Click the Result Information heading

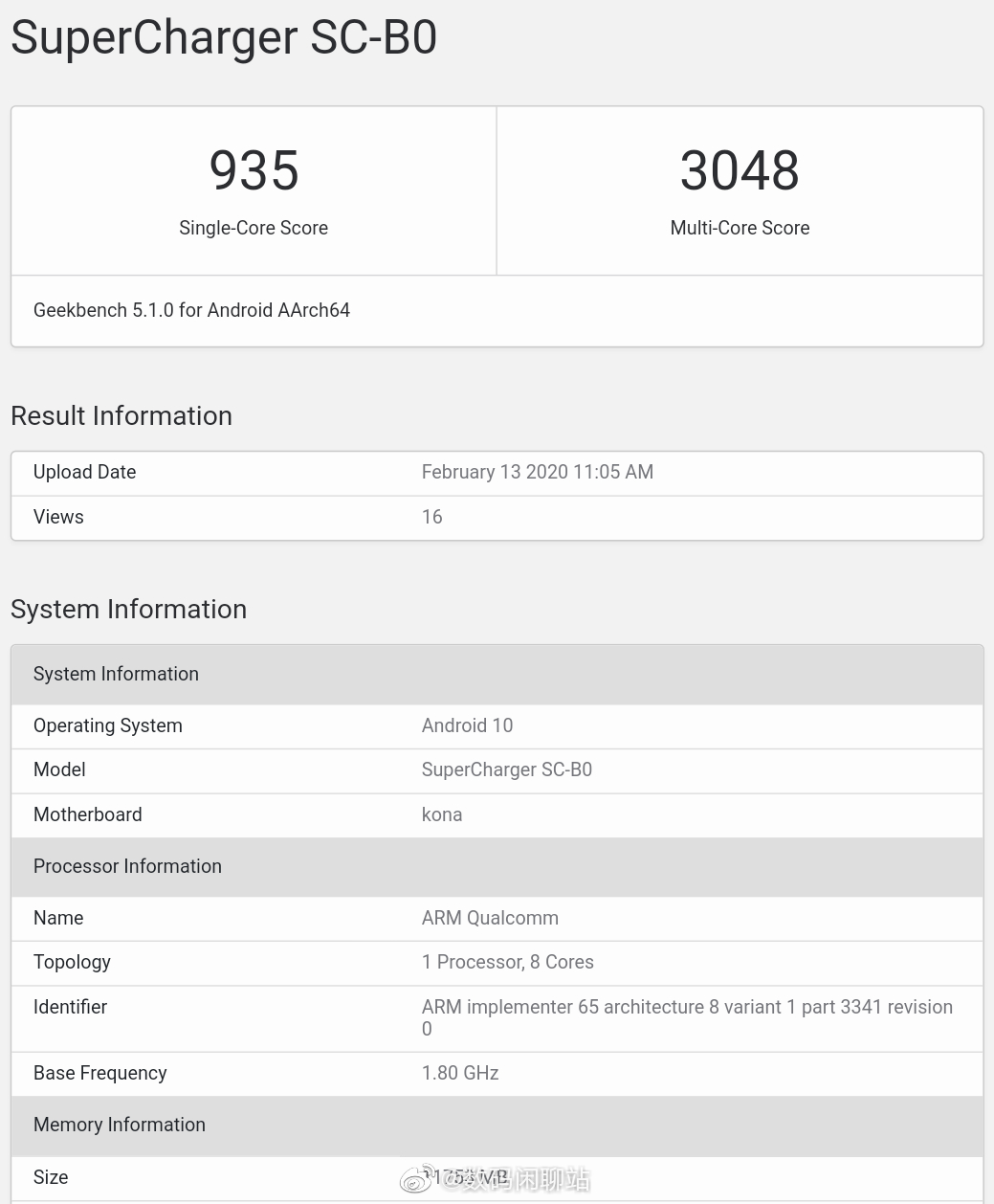point(121,415)
